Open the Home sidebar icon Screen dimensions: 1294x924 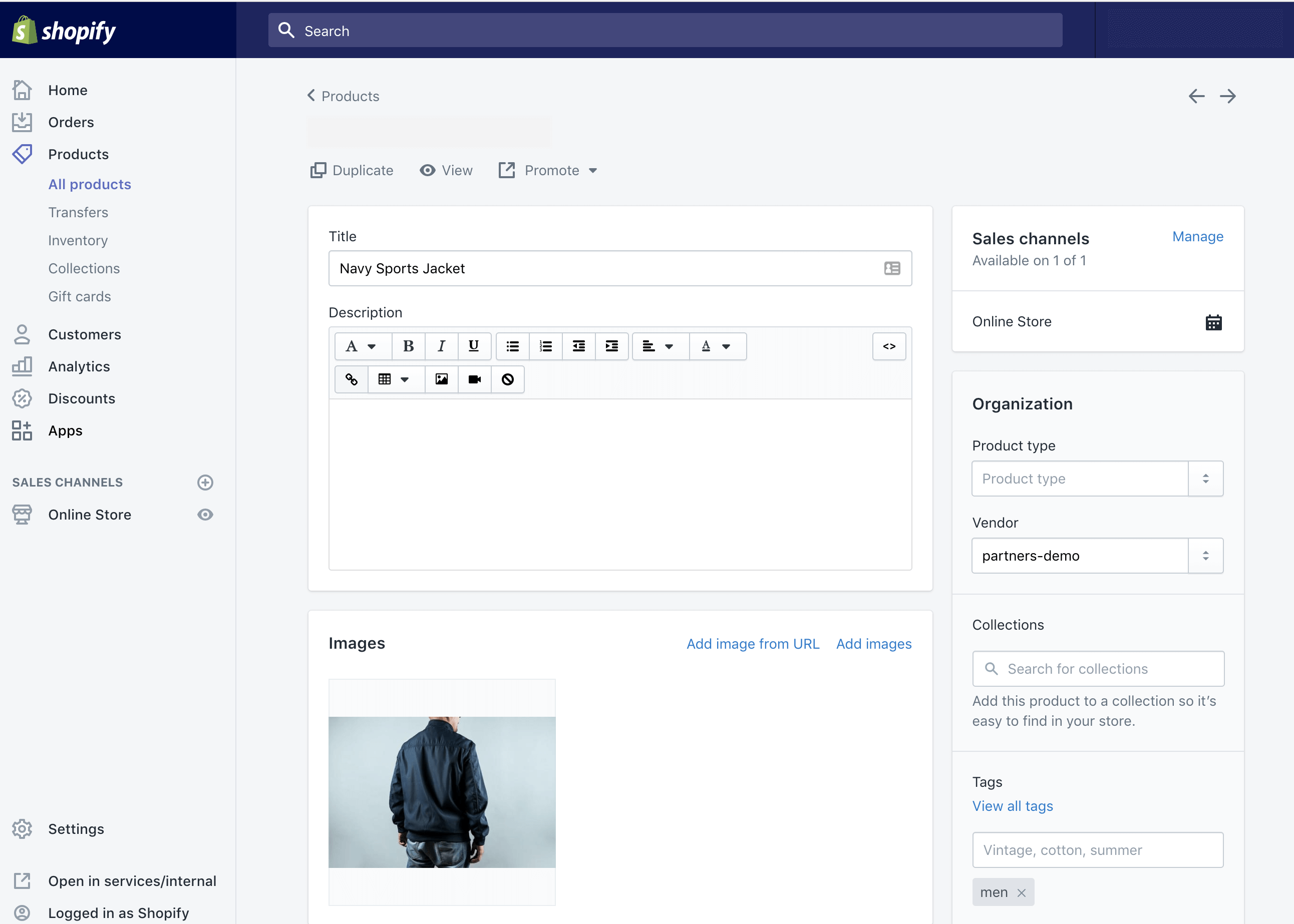(22, 90)
